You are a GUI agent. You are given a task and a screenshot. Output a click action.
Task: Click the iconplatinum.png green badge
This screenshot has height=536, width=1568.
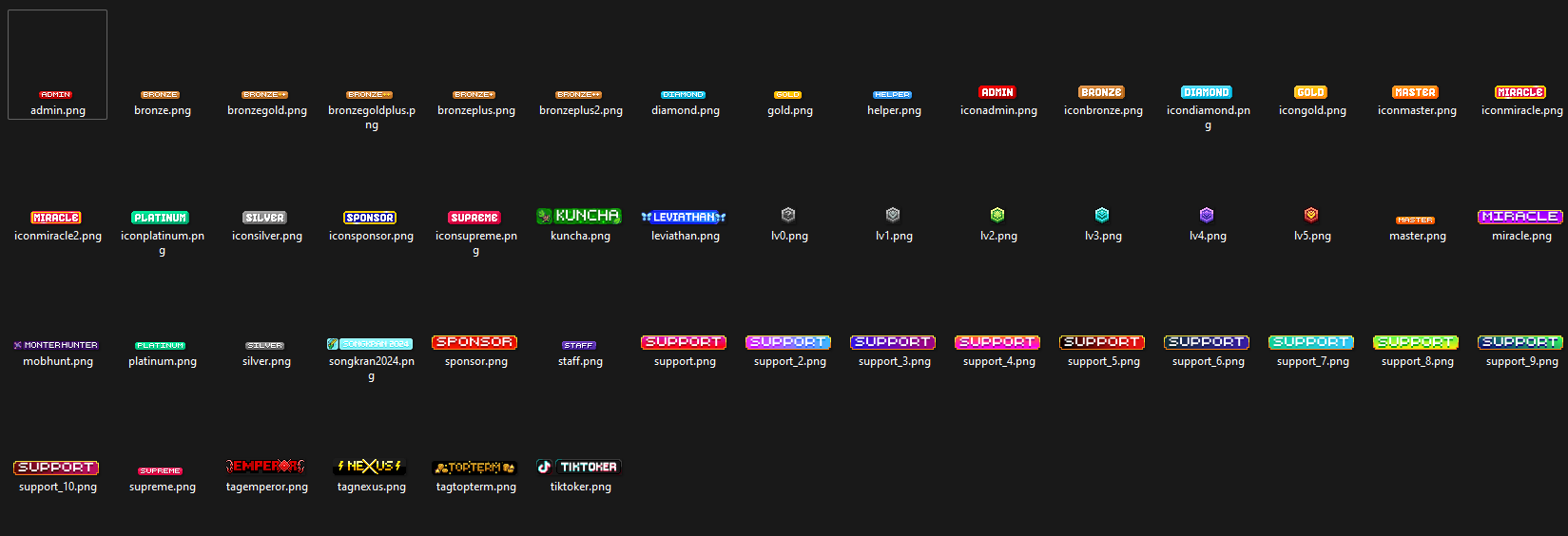(161, 218)
